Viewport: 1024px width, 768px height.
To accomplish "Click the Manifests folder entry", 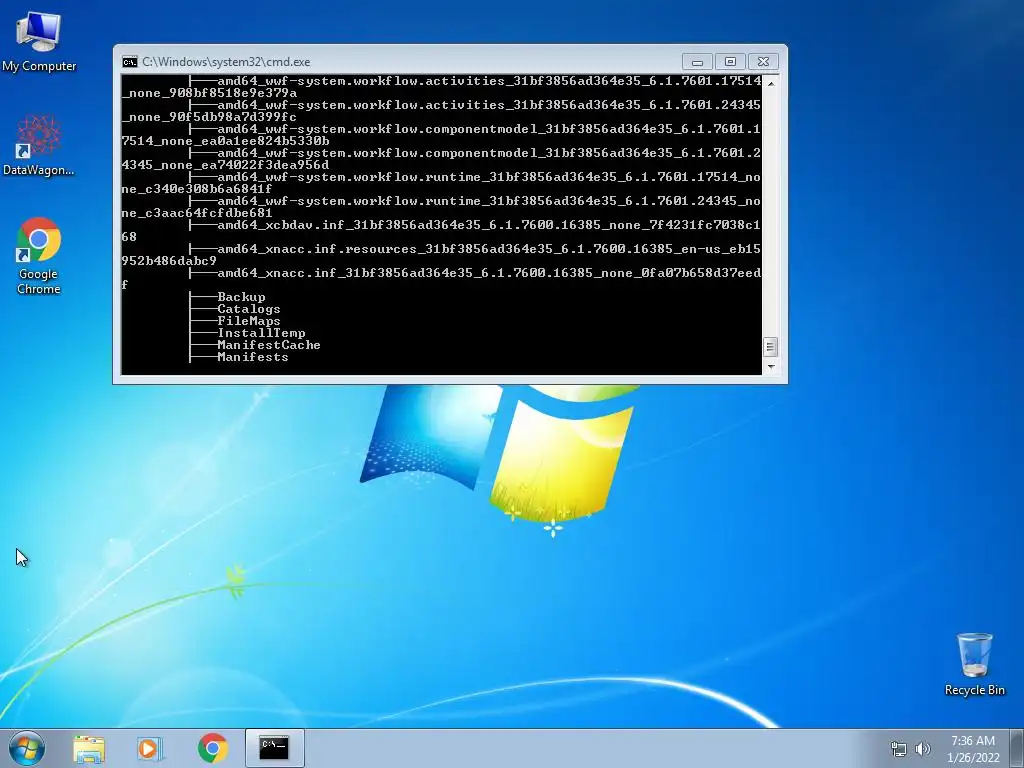I will click(253, 357).
